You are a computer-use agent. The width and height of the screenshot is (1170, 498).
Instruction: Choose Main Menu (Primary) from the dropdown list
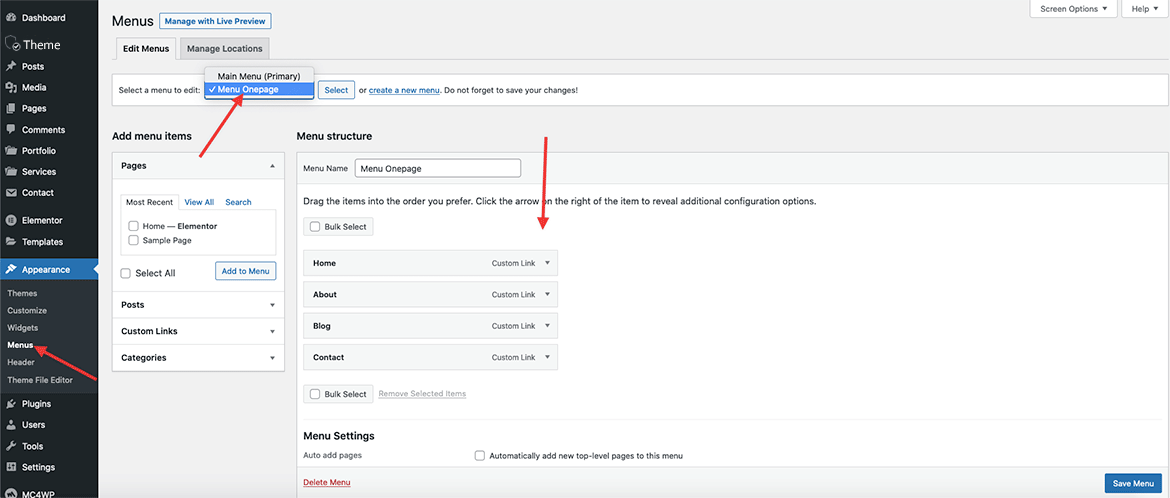point(259,76)
